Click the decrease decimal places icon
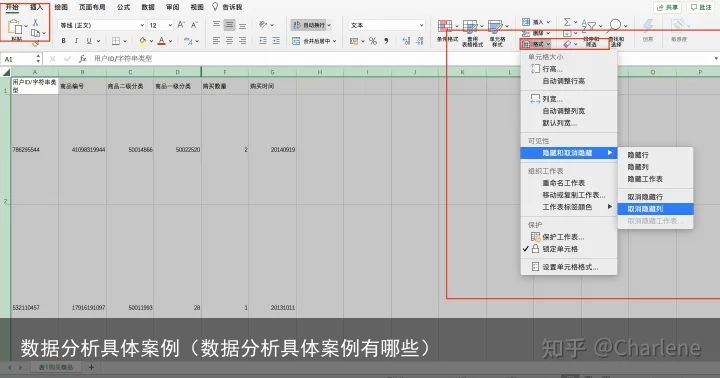 [420, 41]
